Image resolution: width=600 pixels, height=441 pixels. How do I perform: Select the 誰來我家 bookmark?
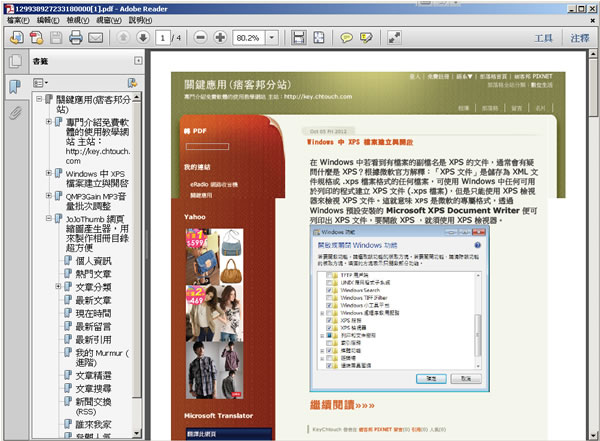click(93, 424)
